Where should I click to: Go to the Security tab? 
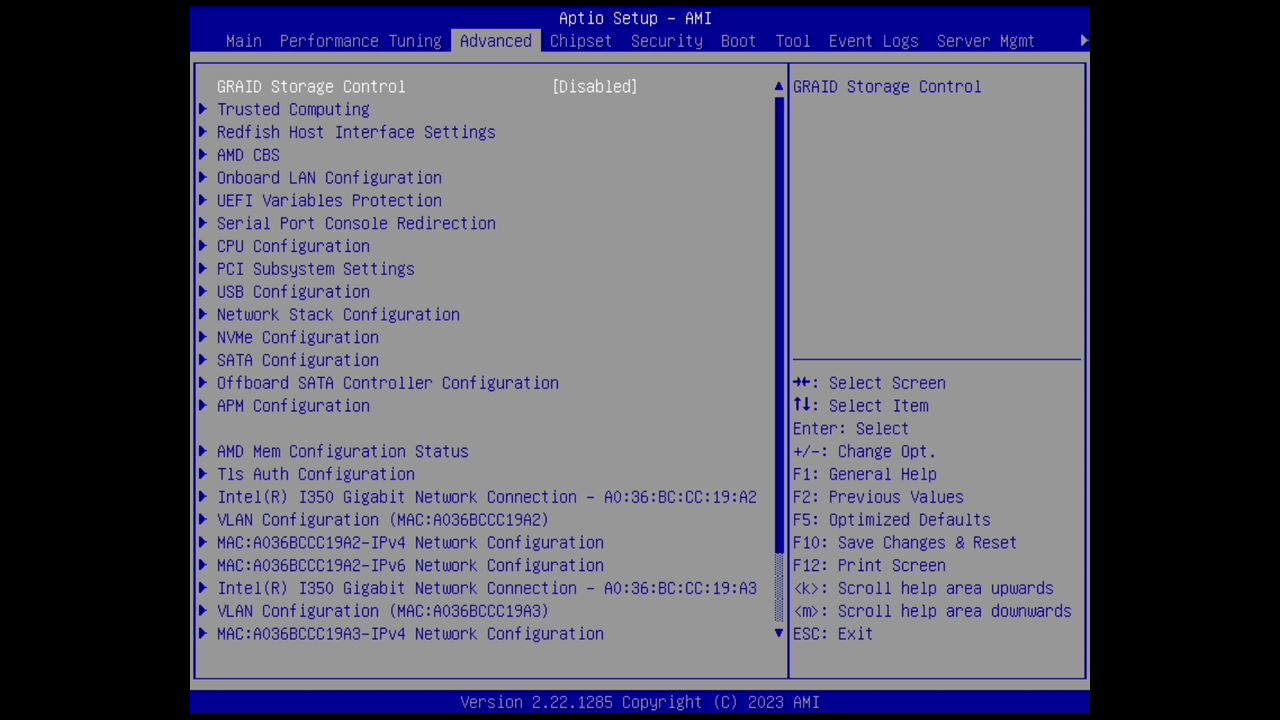666,41
